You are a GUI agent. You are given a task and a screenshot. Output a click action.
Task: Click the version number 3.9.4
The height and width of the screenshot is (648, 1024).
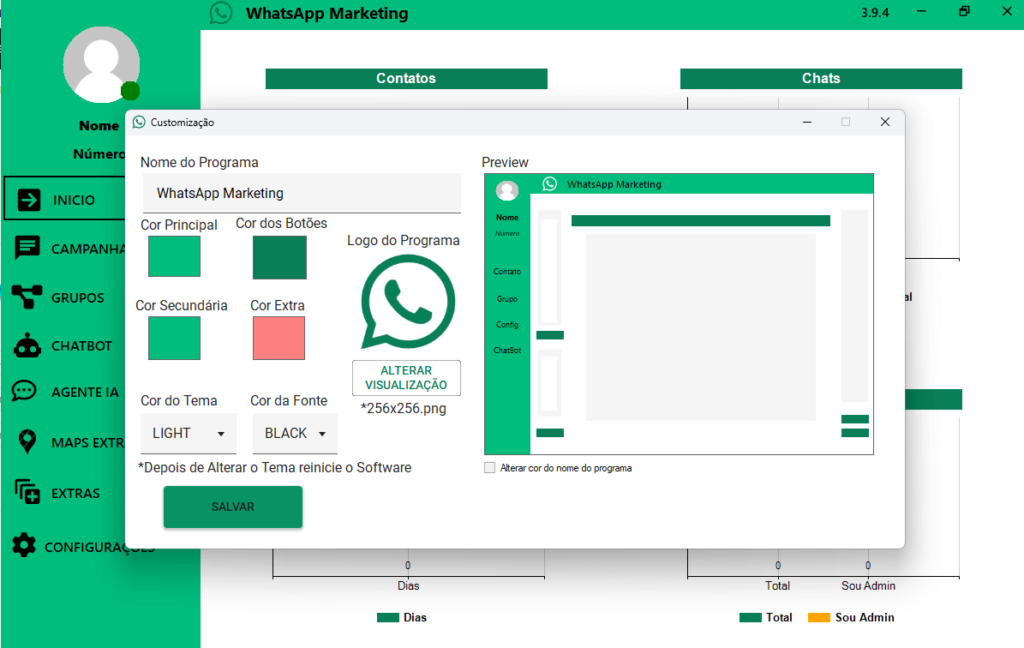[x=874, y=12]
